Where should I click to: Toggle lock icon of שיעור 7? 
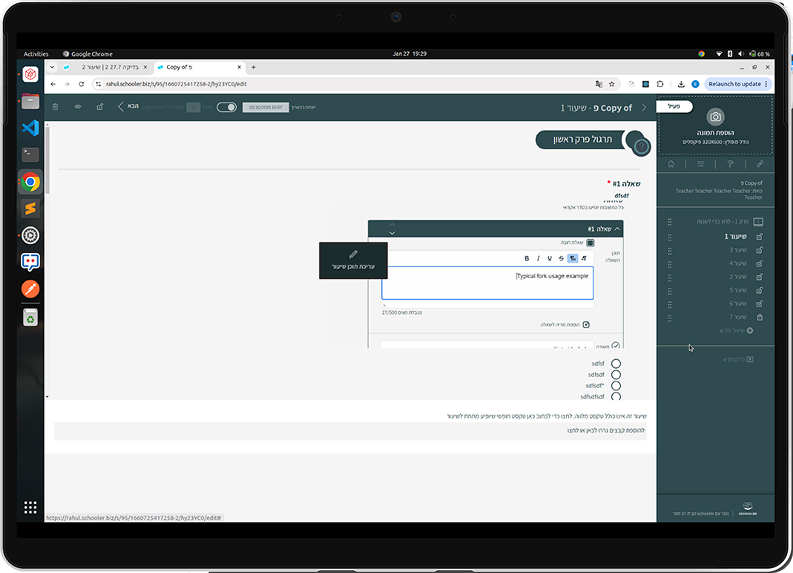point(760,317)
